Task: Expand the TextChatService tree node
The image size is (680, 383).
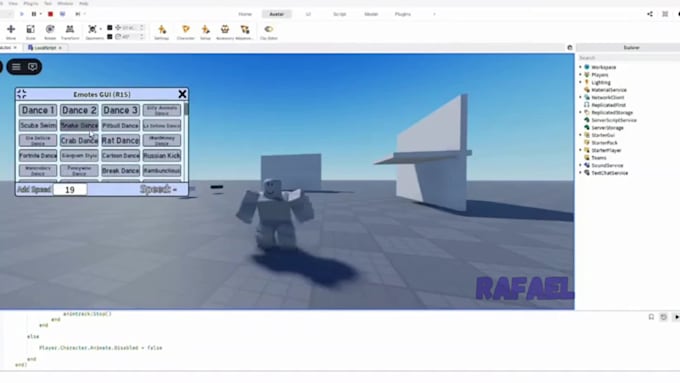Action: pos(580,173)
